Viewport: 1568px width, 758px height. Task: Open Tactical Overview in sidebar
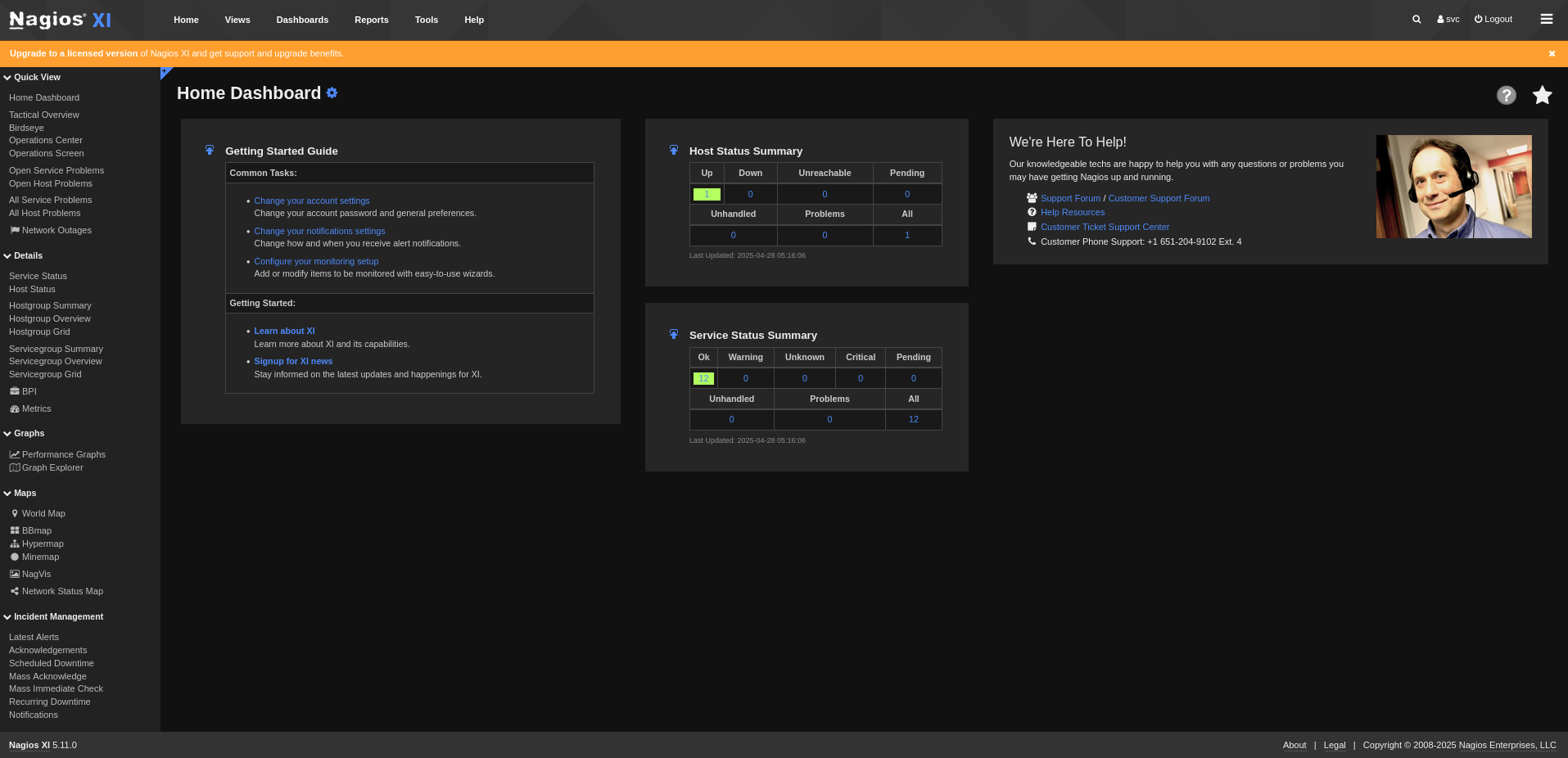(44, 115)
